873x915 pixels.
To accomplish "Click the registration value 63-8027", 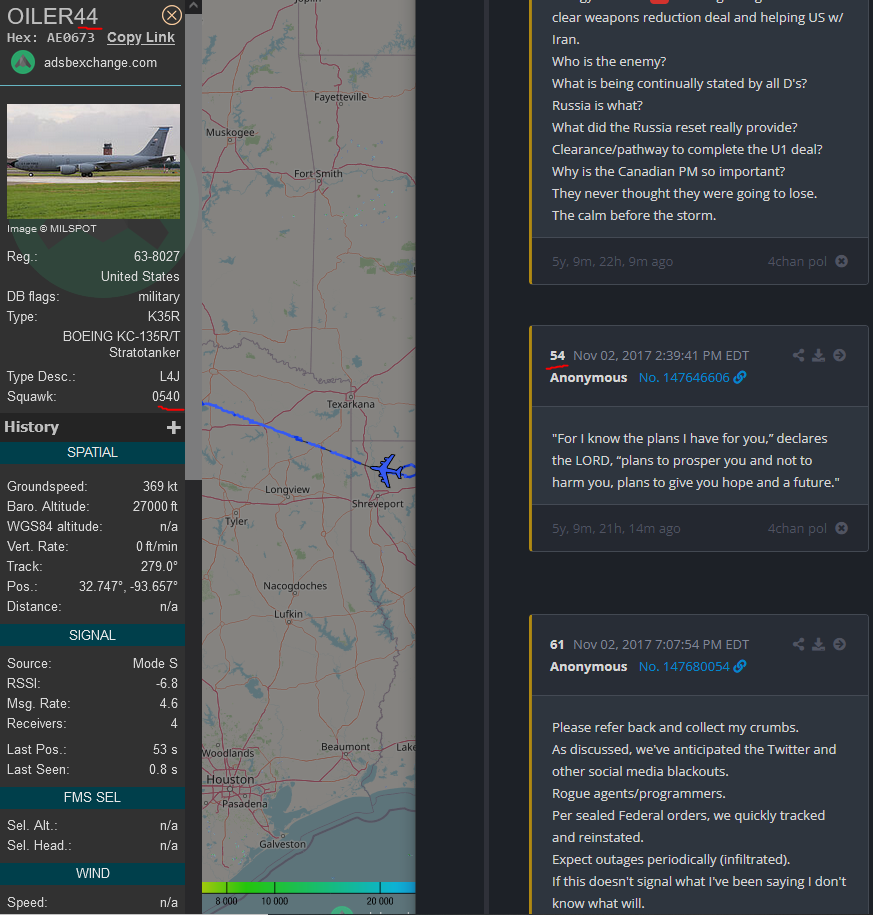I will 156,256.
